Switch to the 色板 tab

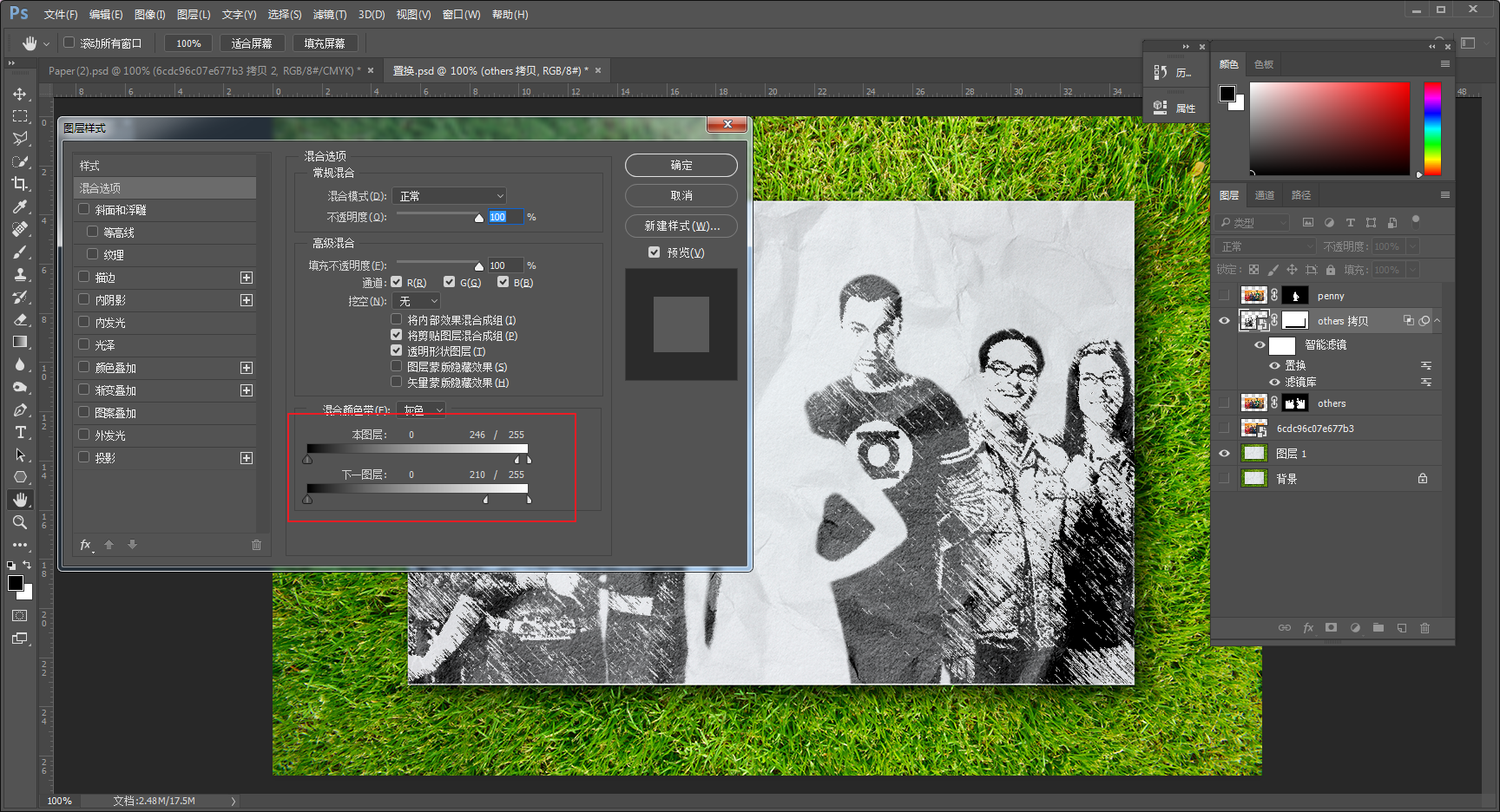(1264, 64)
